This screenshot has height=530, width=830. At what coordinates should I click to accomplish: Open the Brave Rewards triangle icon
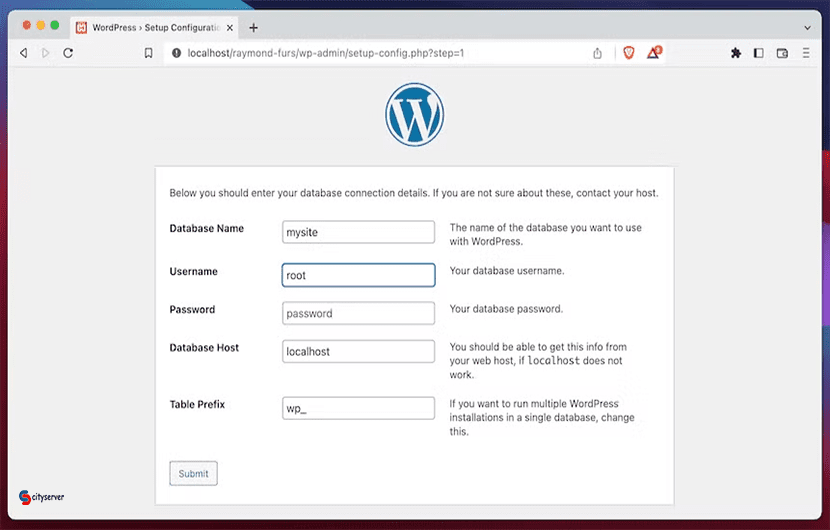coord(654,52)
